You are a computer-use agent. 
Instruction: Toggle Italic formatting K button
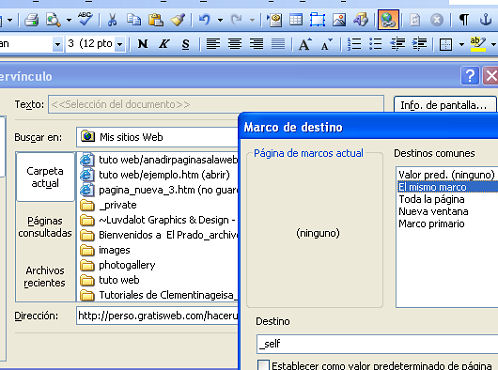tap(164, 44)
